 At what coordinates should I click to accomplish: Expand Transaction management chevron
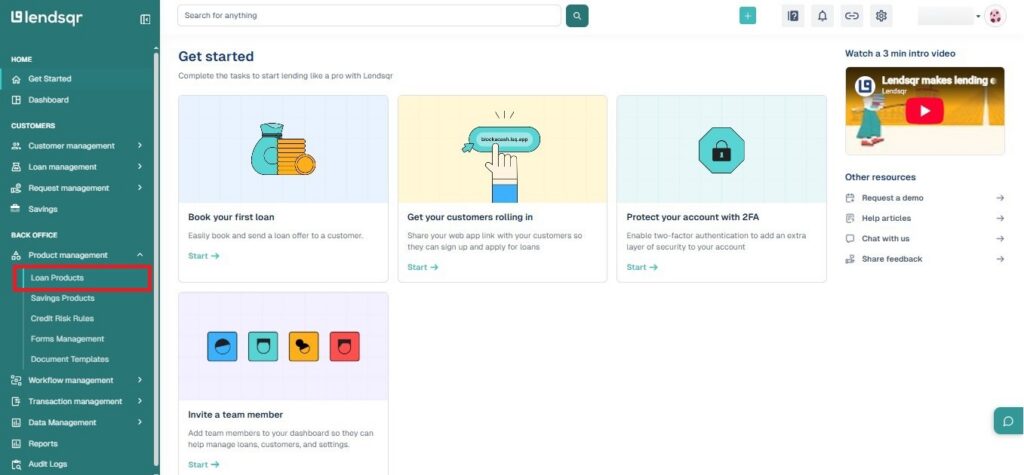140,401
